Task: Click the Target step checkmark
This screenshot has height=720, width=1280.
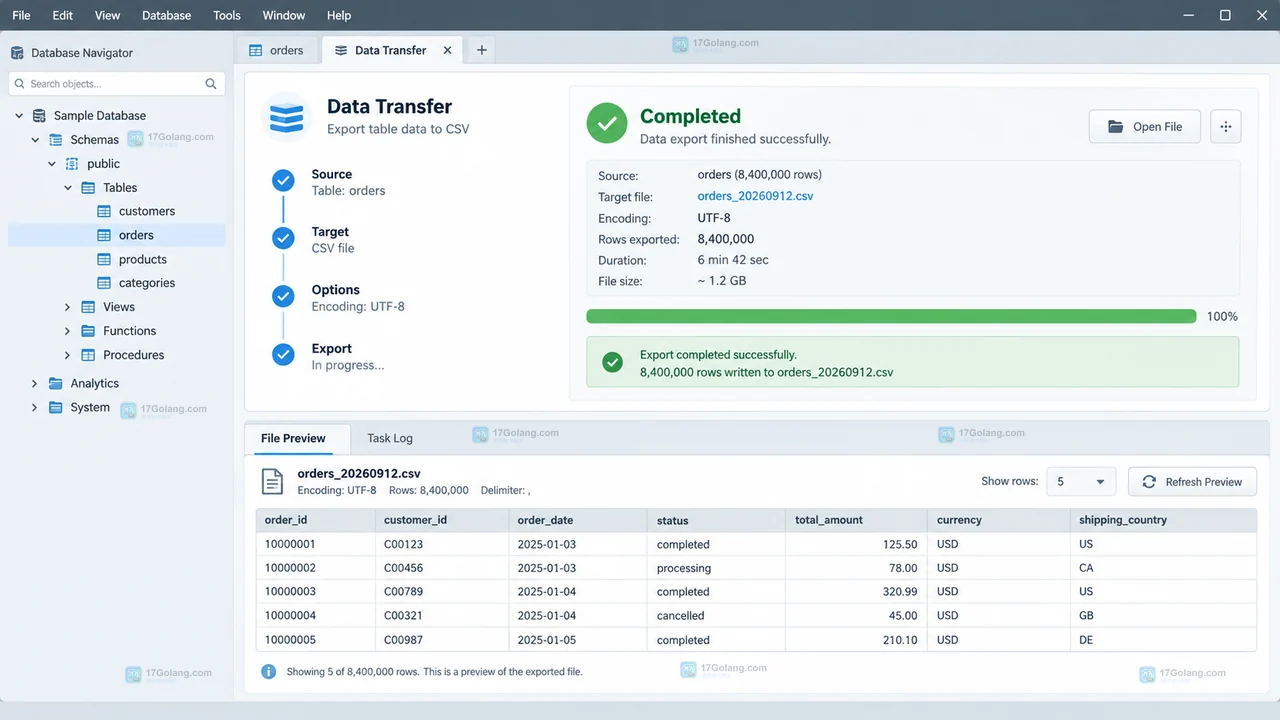Action: [x=283, y=239]
